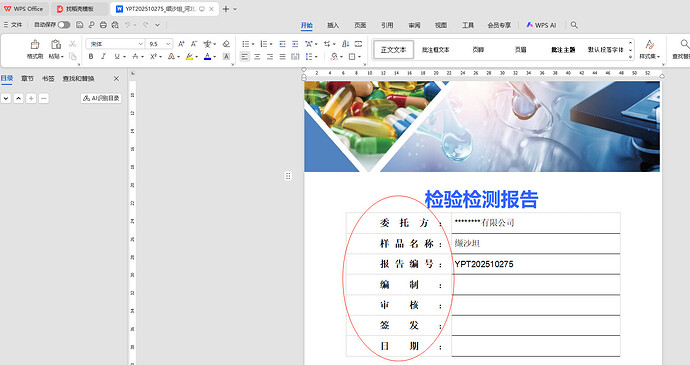Apply bold formatting with B icon
This screenshot has height=365, width=690.
point(91,56)
